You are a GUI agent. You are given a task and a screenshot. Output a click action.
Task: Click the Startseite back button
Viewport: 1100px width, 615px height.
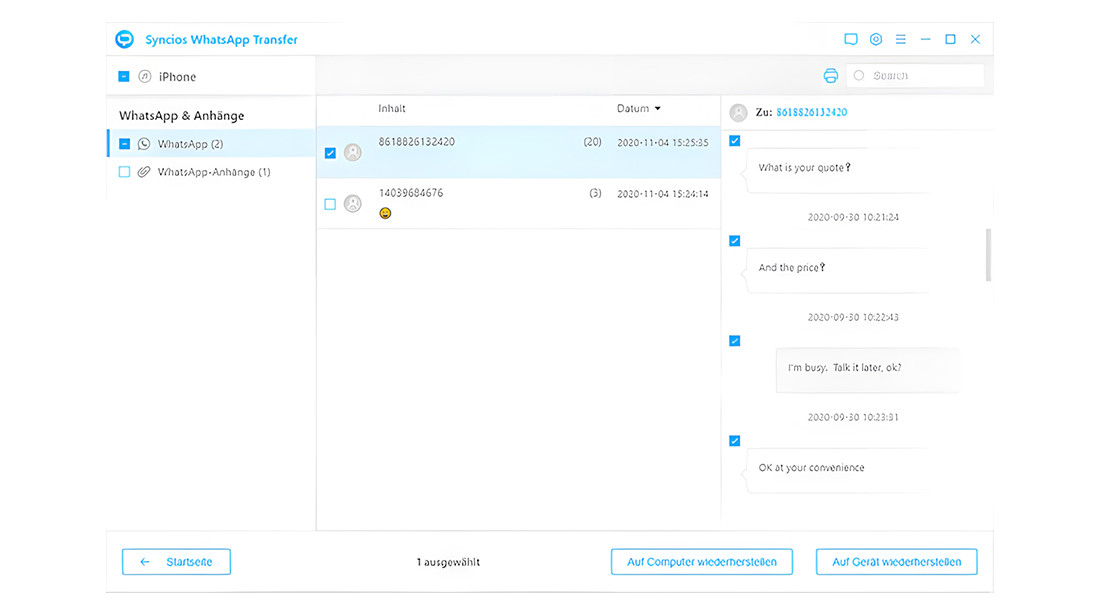point(176,562)
